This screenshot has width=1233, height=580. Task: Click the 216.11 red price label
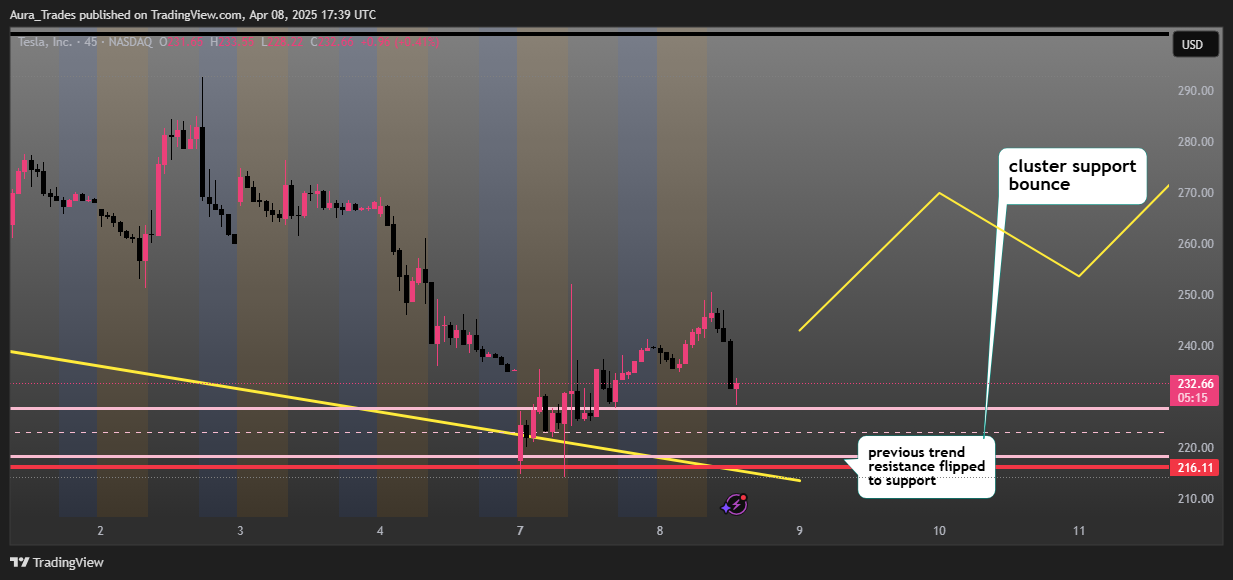tap(1194, 467)
